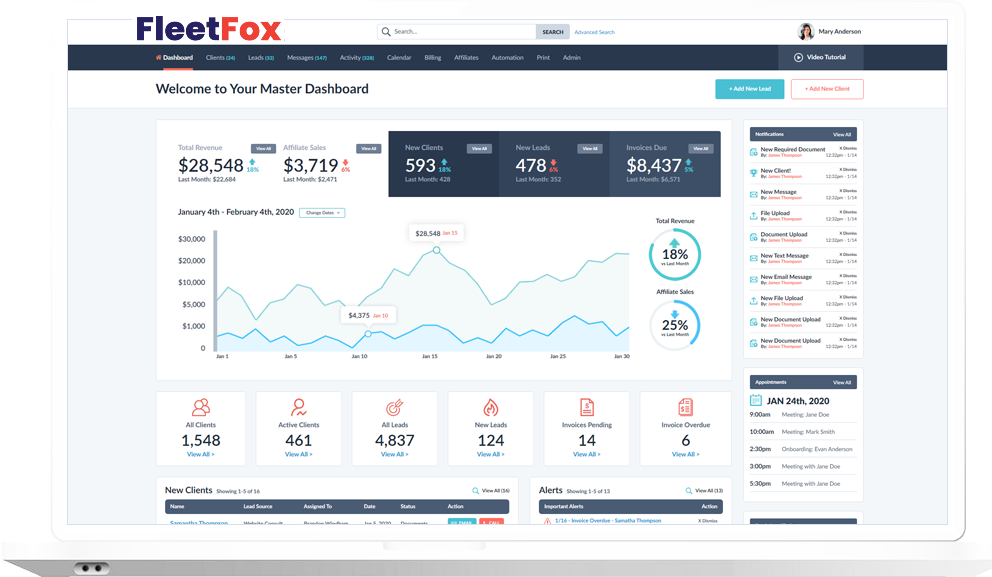Click the envelope icon for New Text Message
This screenshot has height=577, width=992.
(x=753, y=258)
